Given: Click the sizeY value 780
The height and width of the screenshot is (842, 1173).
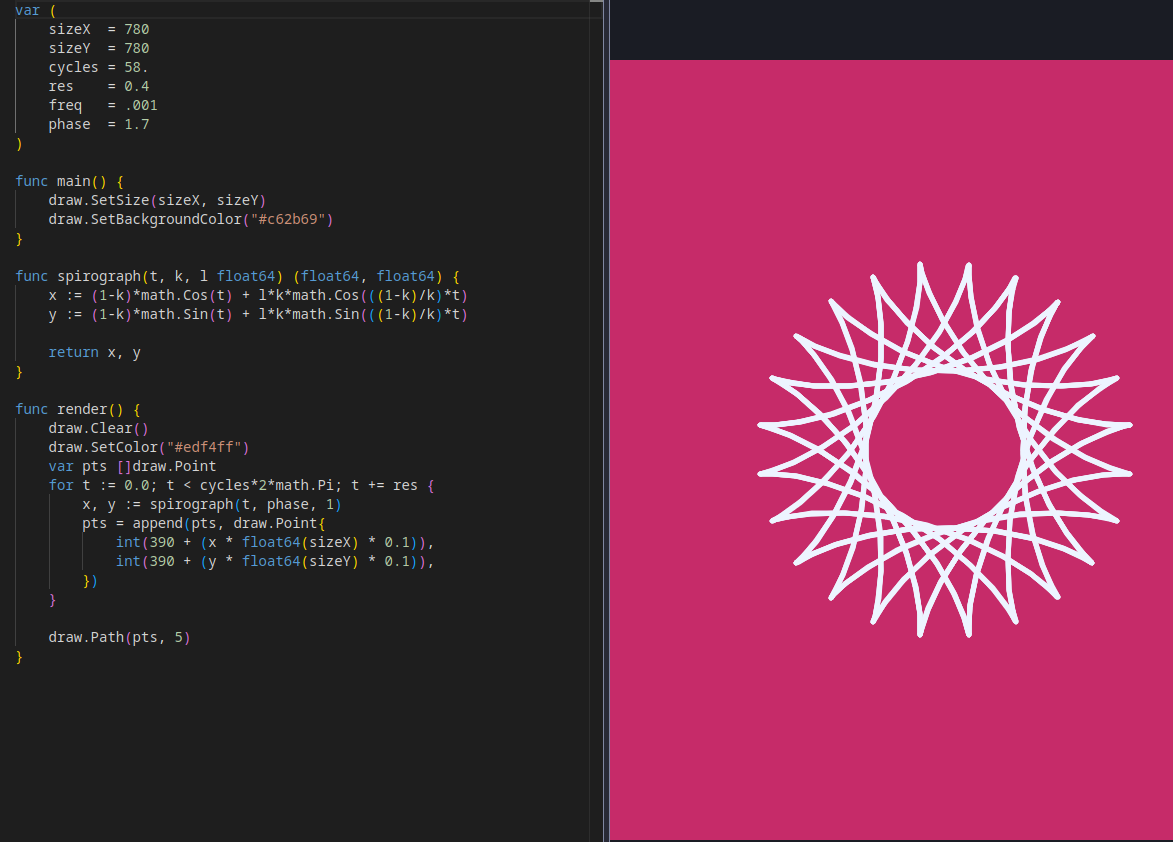Looking at the screenshot, I should [x=136, y=48].
